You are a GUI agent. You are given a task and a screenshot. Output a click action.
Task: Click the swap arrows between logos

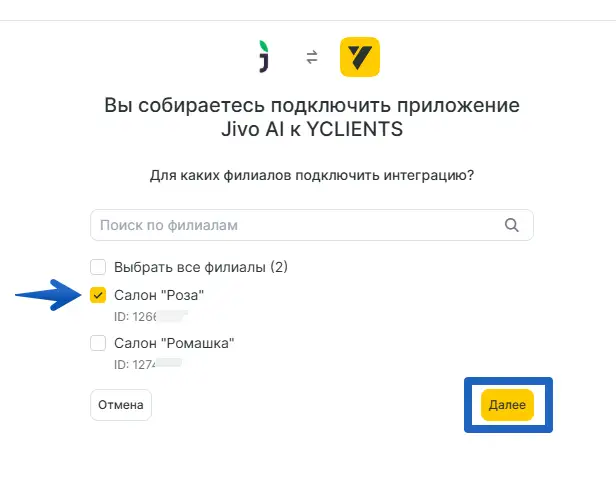(311, 58)
